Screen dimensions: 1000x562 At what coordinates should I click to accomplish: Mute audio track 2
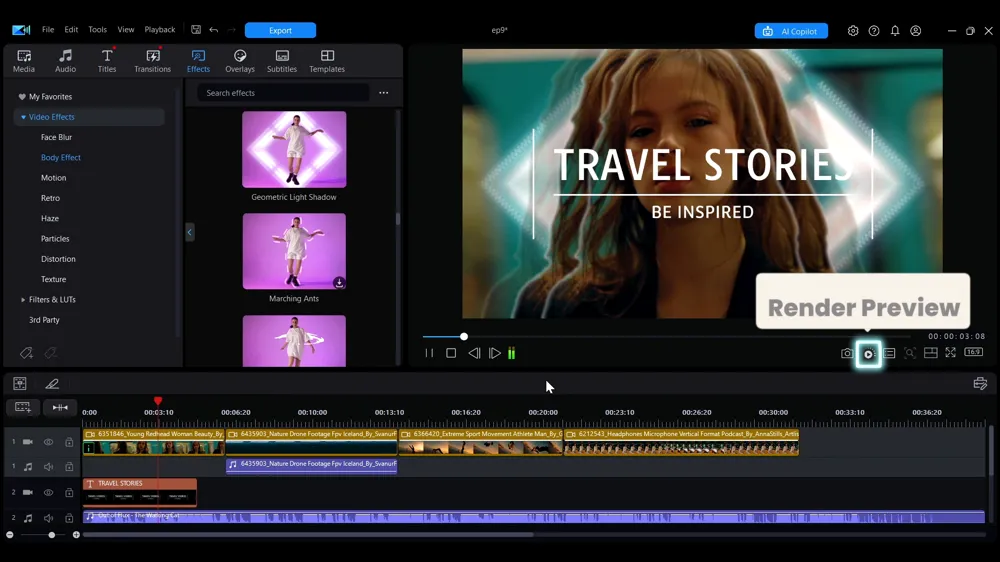[x=48, y=518]
